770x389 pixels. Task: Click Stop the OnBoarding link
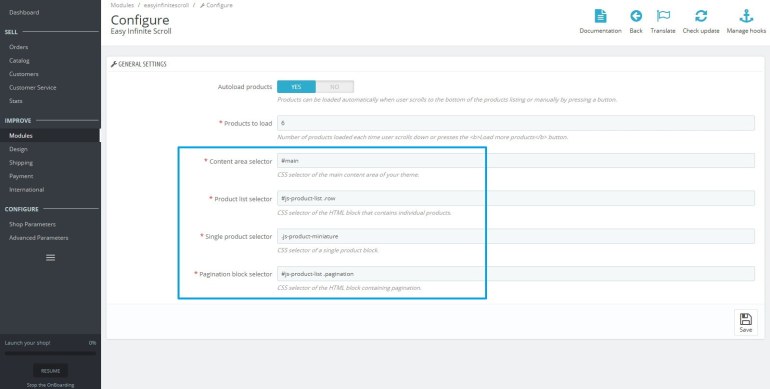50,385
